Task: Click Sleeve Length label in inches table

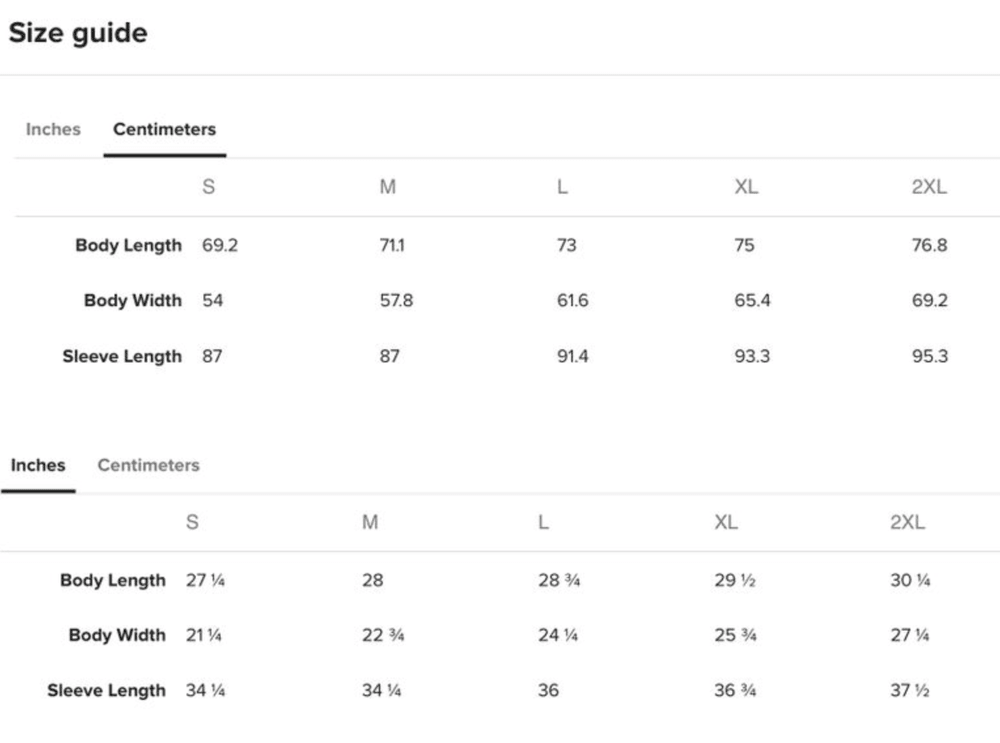Action: click(106, 691)
